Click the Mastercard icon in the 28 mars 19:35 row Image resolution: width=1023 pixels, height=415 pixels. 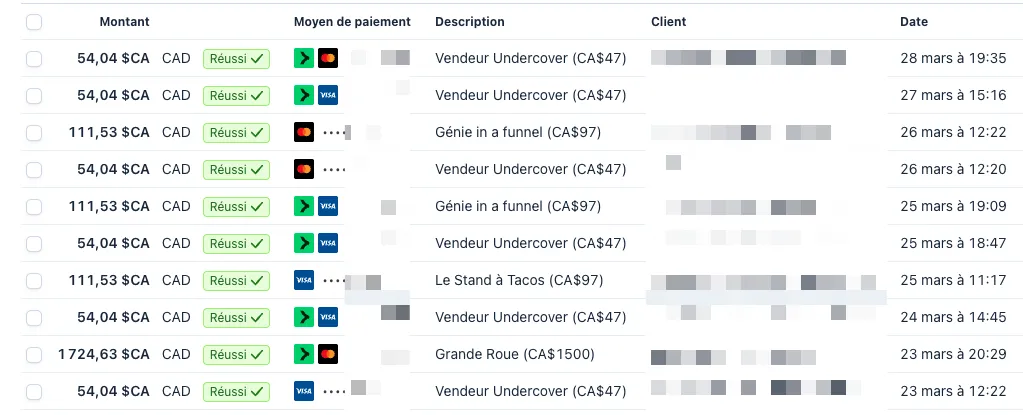pos(327,59)
